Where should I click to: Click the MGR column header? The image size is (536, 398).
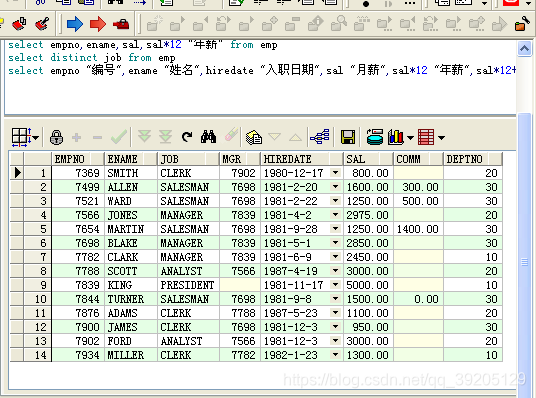coord(240,159)
